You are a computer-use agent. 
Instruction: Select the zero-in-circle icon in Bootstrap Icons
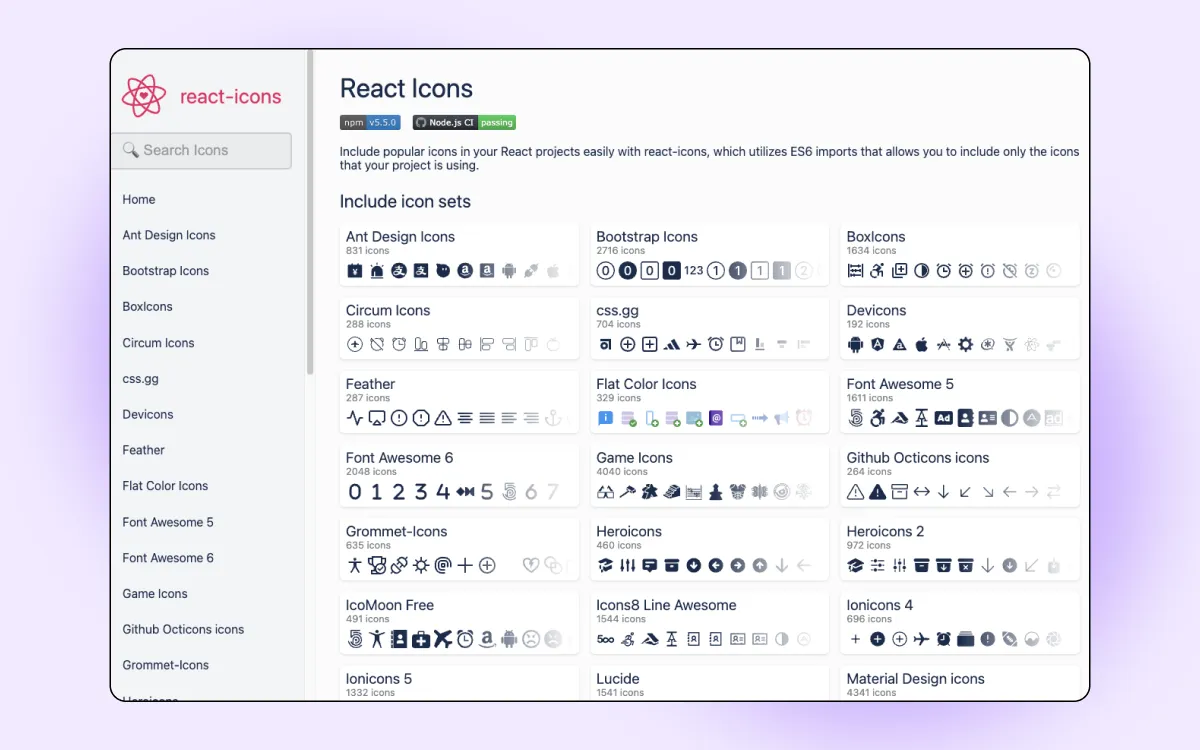pyautogui.click(x=606, y=270)
